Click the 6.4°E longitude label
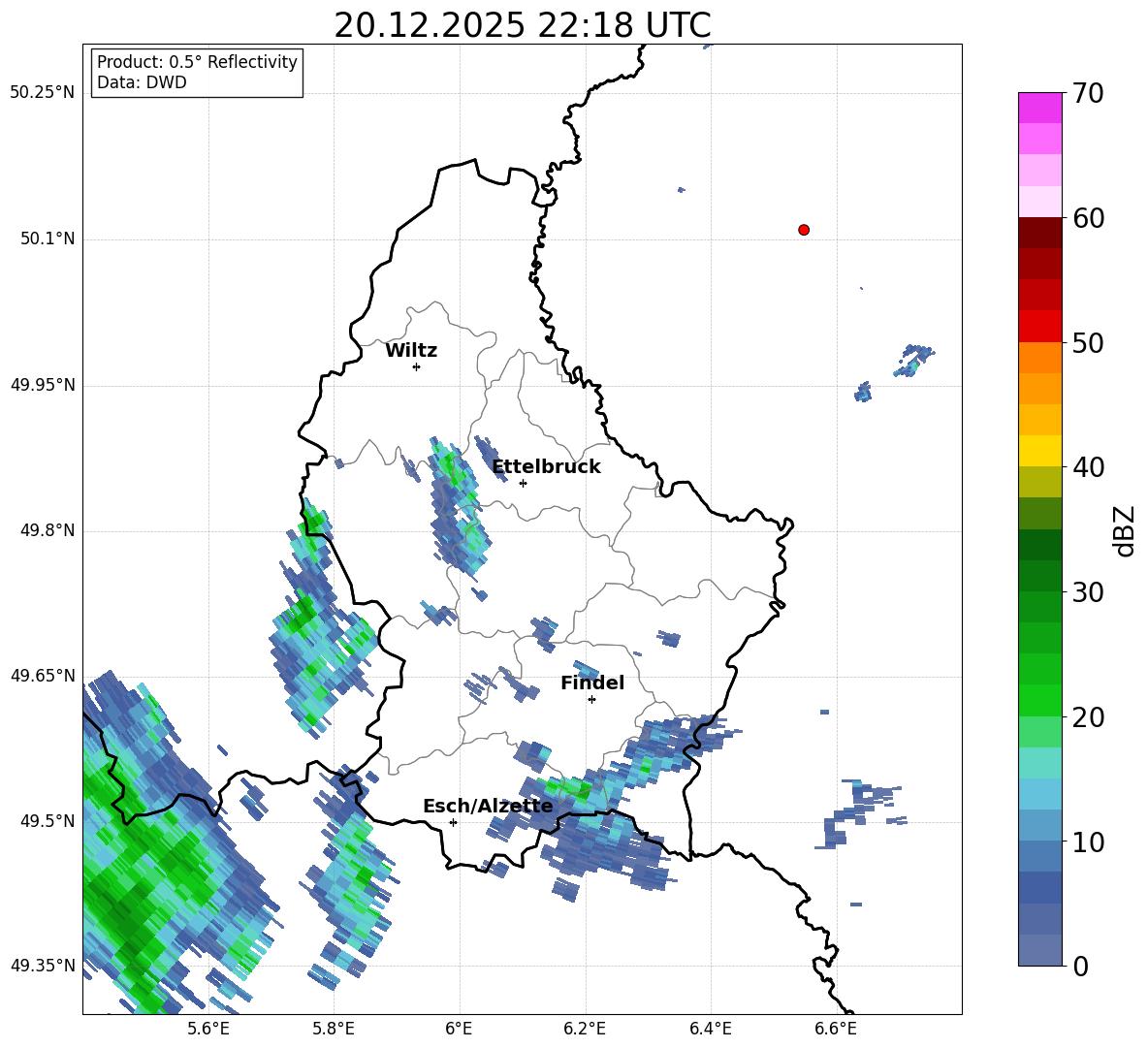The image size is (1148, 1048). point(710,1029)
